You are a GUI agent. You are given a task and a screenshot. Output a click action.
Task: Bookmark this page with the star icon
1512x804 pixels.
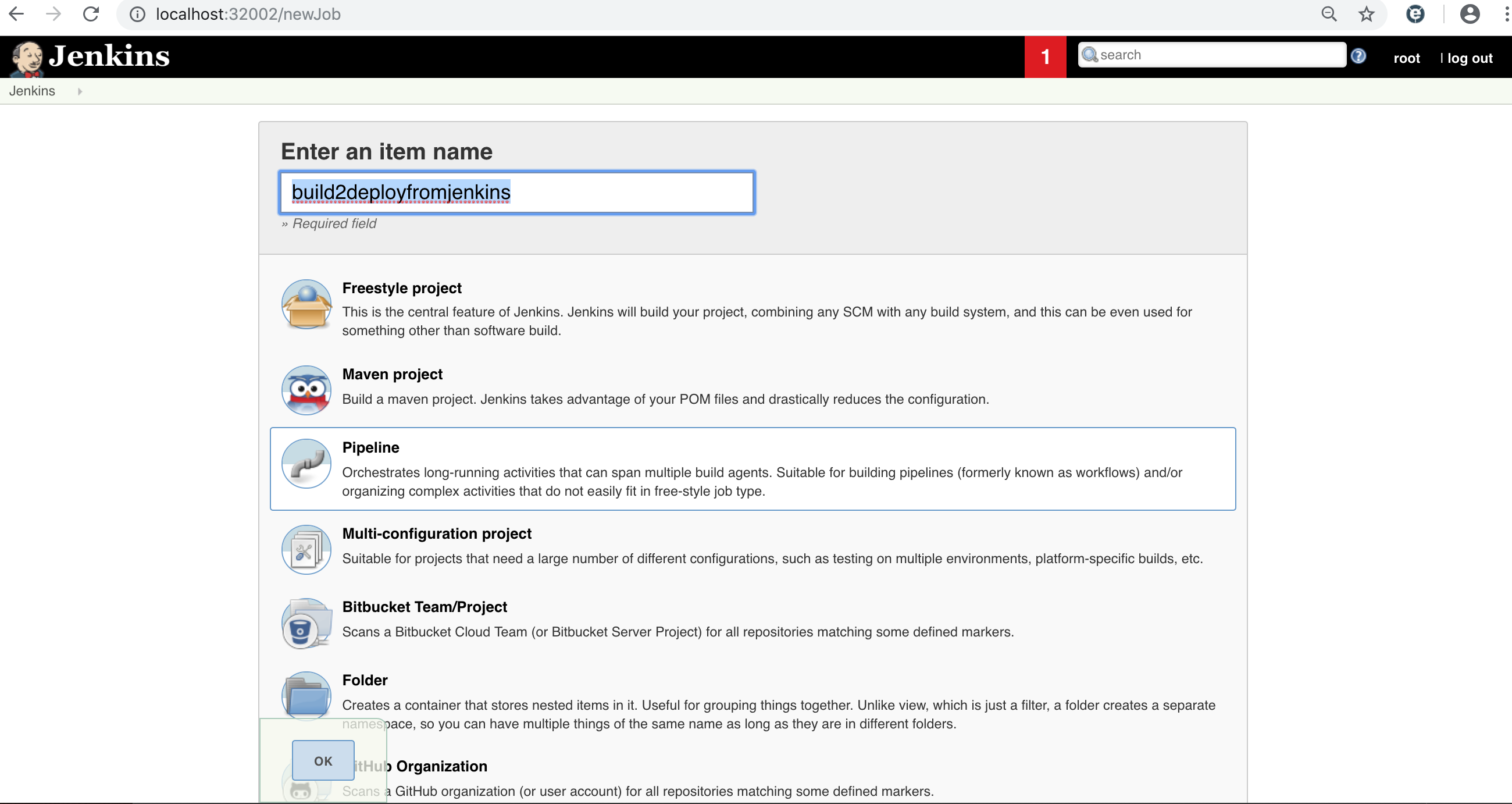point(1367,14)
